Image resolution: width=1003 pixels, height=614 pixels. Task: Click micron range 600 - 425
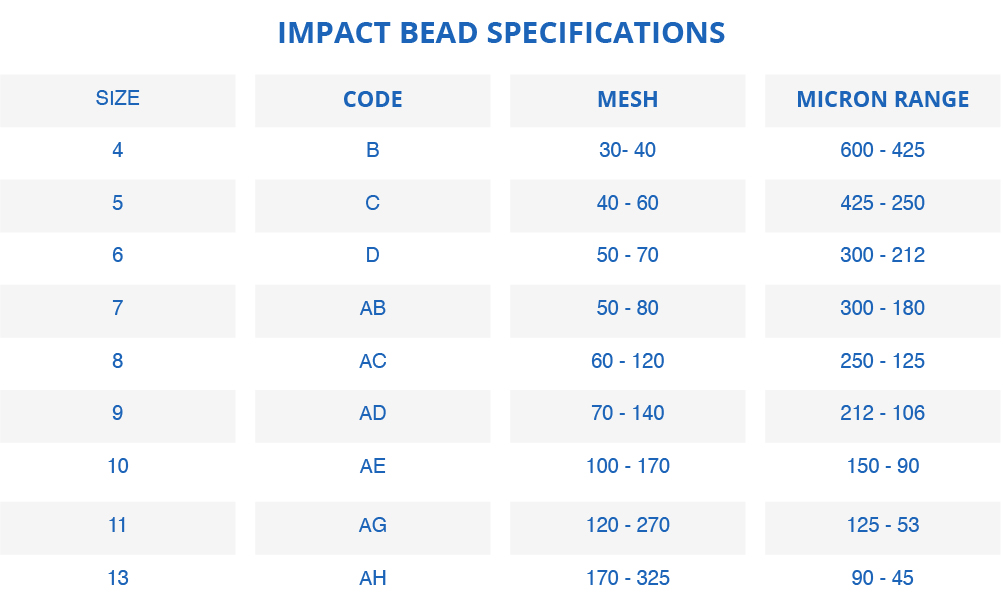coord(883,150)
